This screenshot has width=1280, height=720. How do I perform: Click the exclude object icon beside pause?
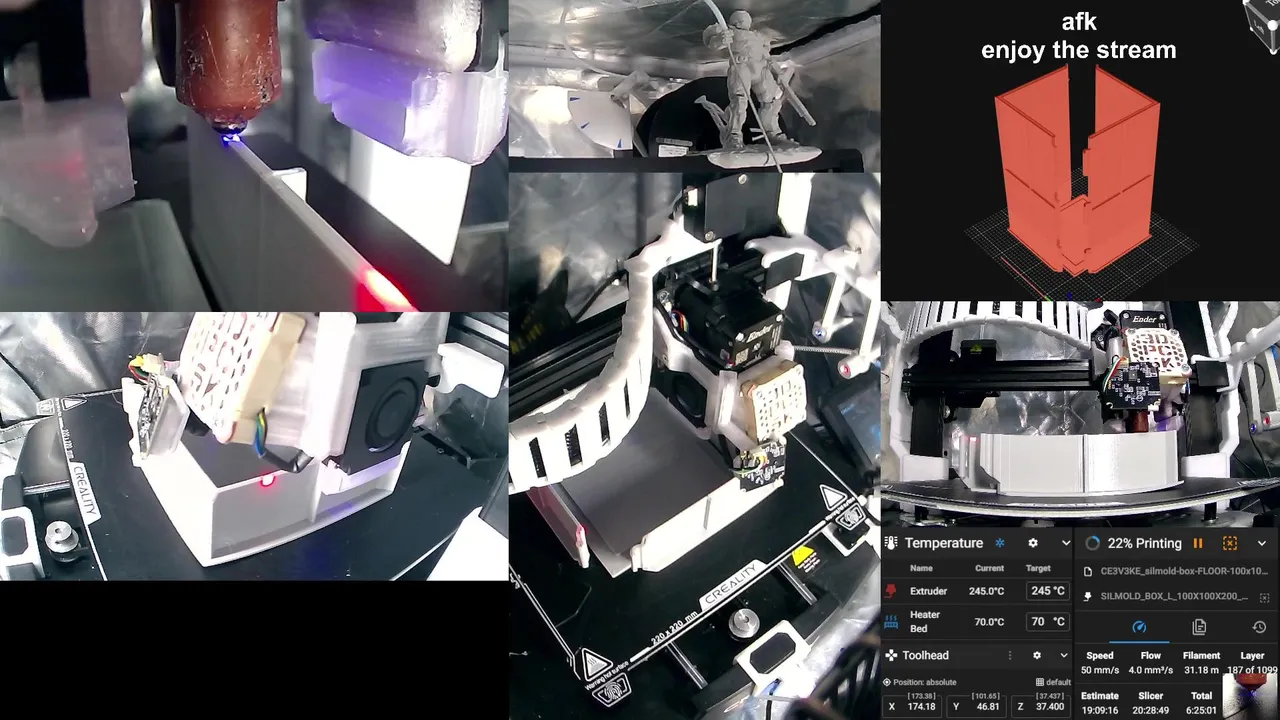pyautogui.click(x=1230, y=543)
